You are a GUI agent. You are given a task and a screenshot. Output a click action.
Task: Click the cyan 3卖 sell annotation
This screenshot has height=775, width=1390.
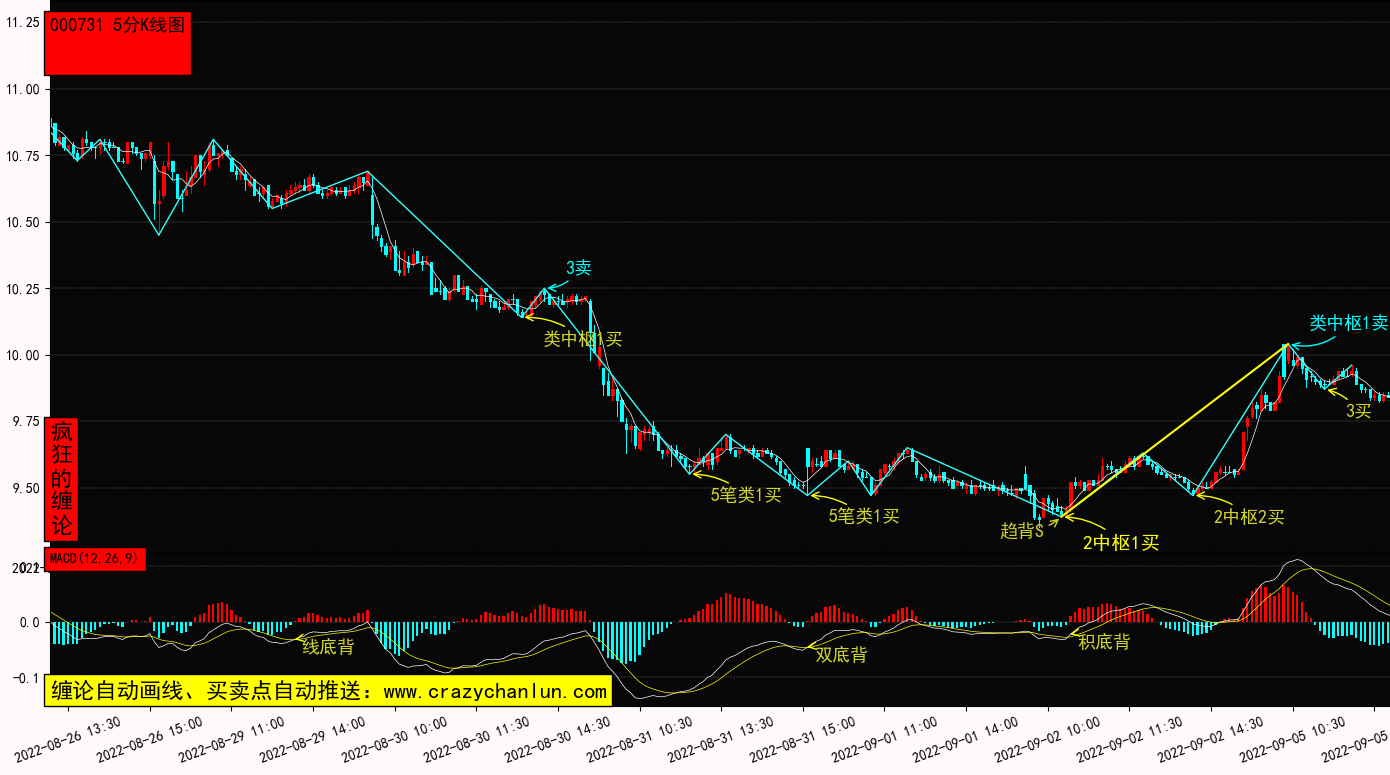579,267
